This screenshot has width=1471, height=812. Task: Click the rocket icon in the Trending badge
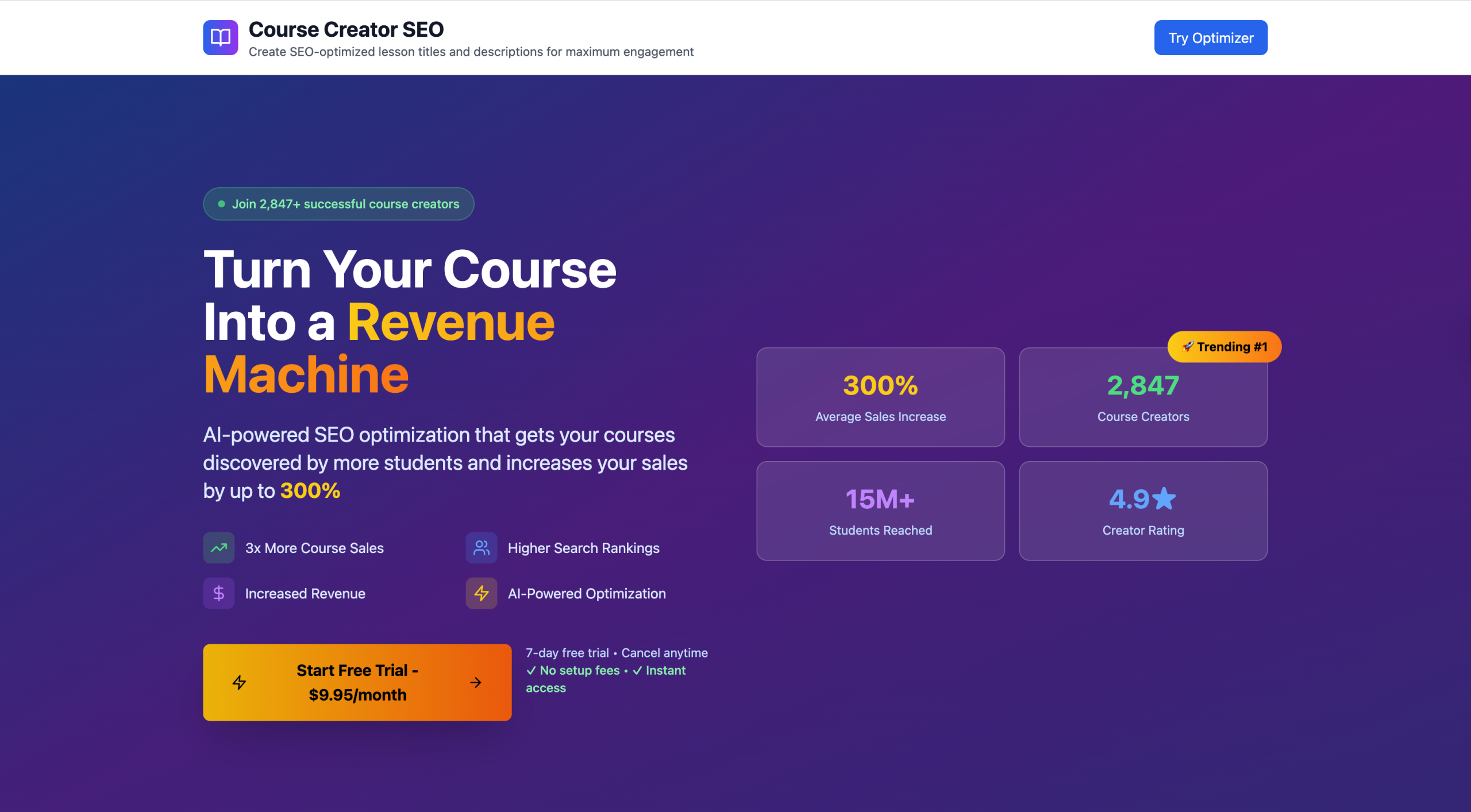click(x=1187, y=347)
